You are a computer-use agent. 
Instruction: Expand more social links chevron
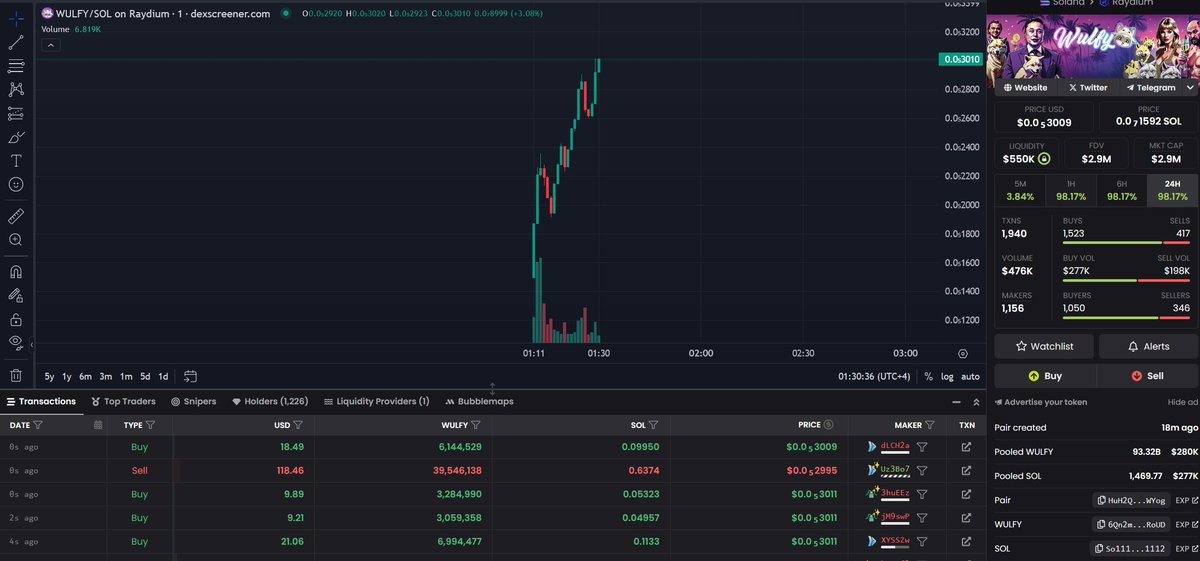tap(1189, 88)
